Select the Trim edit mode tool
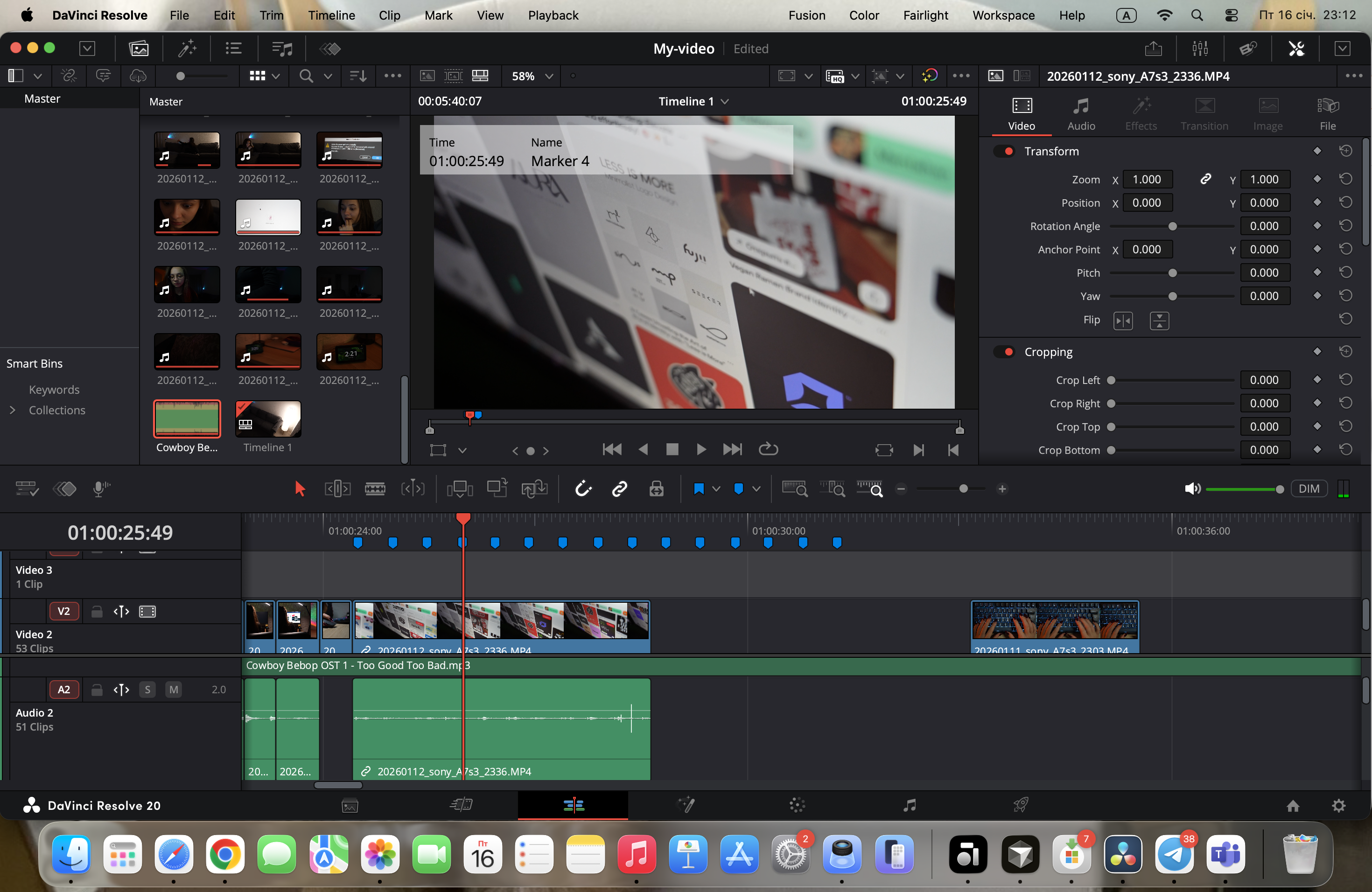This screenshot has width=1372, height=892. (x=337, y=489)
